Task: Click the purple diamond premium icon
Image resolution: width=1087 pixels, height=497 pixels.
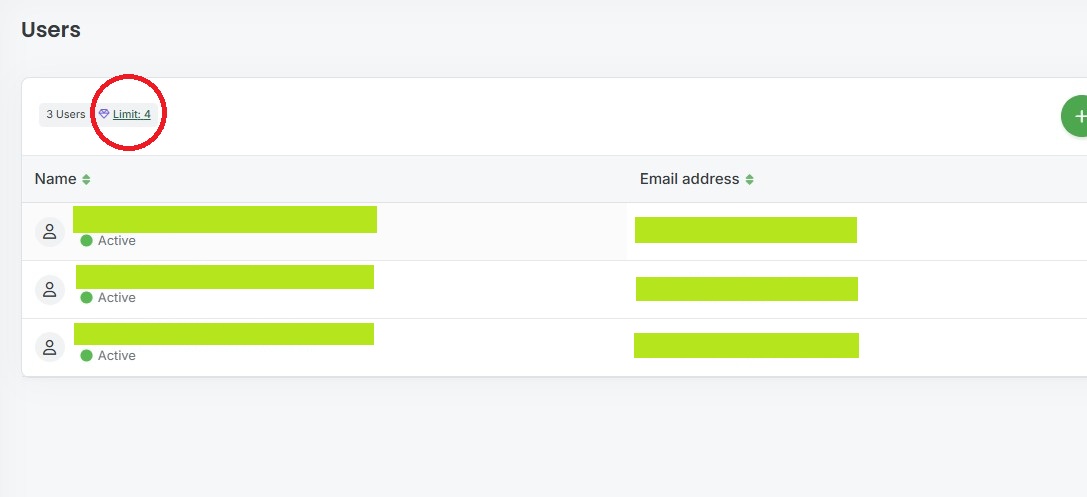Action: pyautogui.click(x=104, y=114)
